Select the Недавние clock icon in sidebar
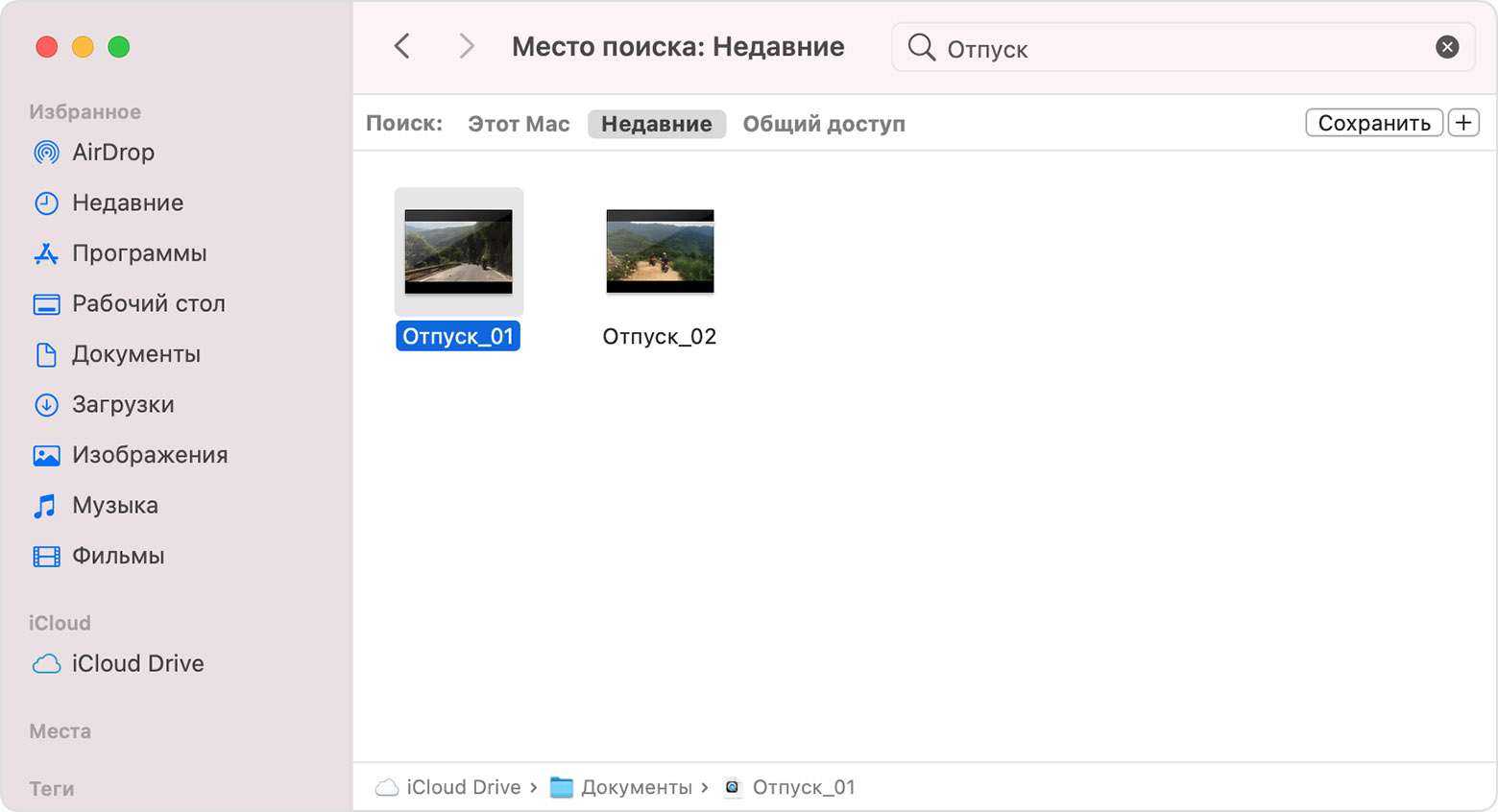The width and height of the screenshot is (1498, 812). pos(46,203)
